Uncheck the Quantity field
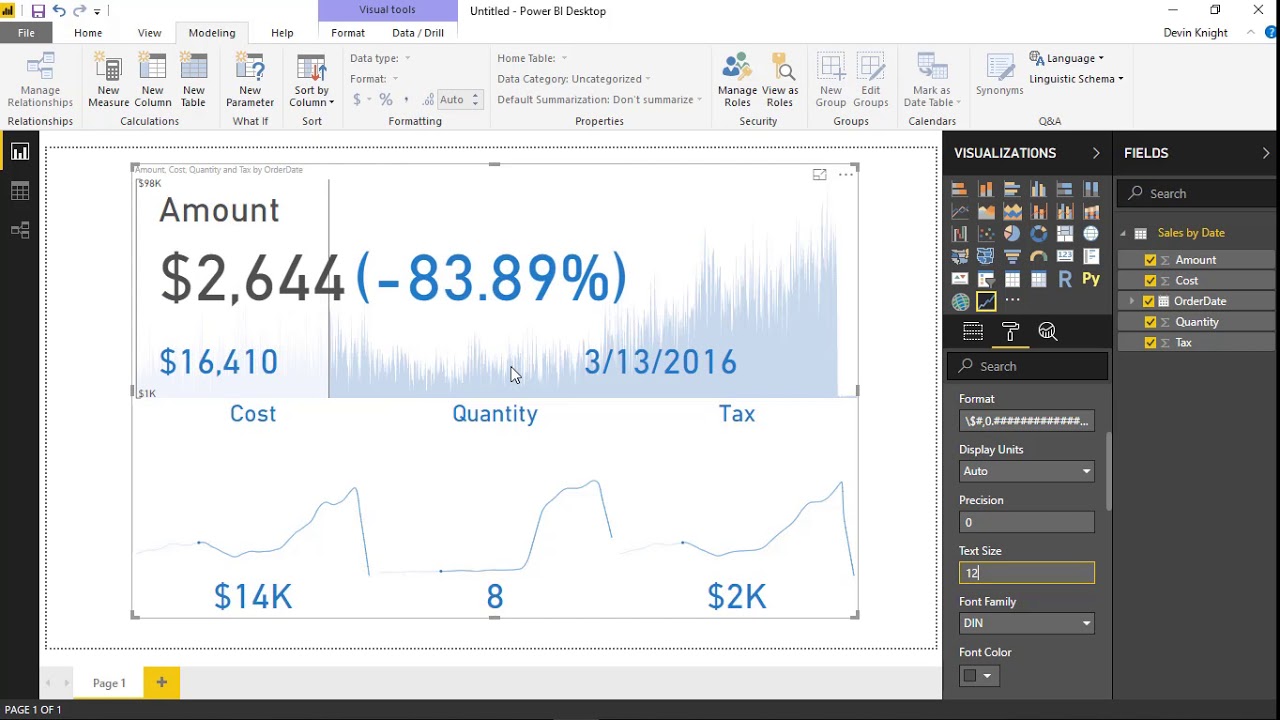1280x720 pixels. [x=1150, y=322]
